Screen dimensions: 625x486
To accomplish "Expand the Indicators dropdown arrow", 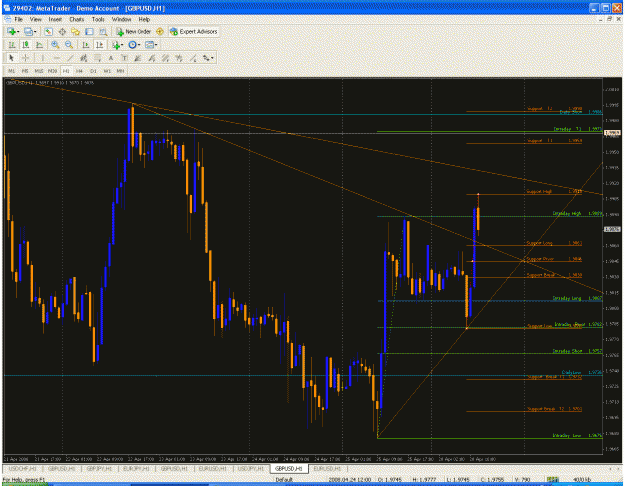I will (x=122, y=45).
